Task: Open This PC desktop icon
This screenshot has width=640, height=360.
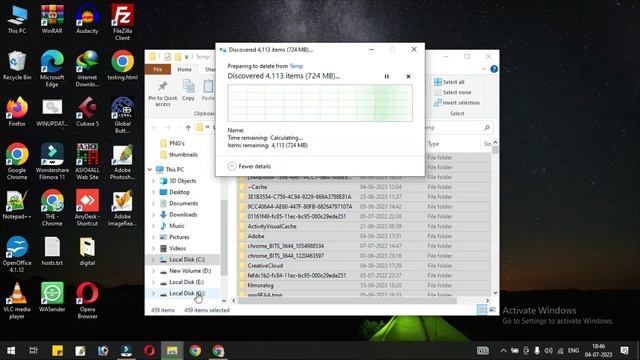Action: point(17,20)
